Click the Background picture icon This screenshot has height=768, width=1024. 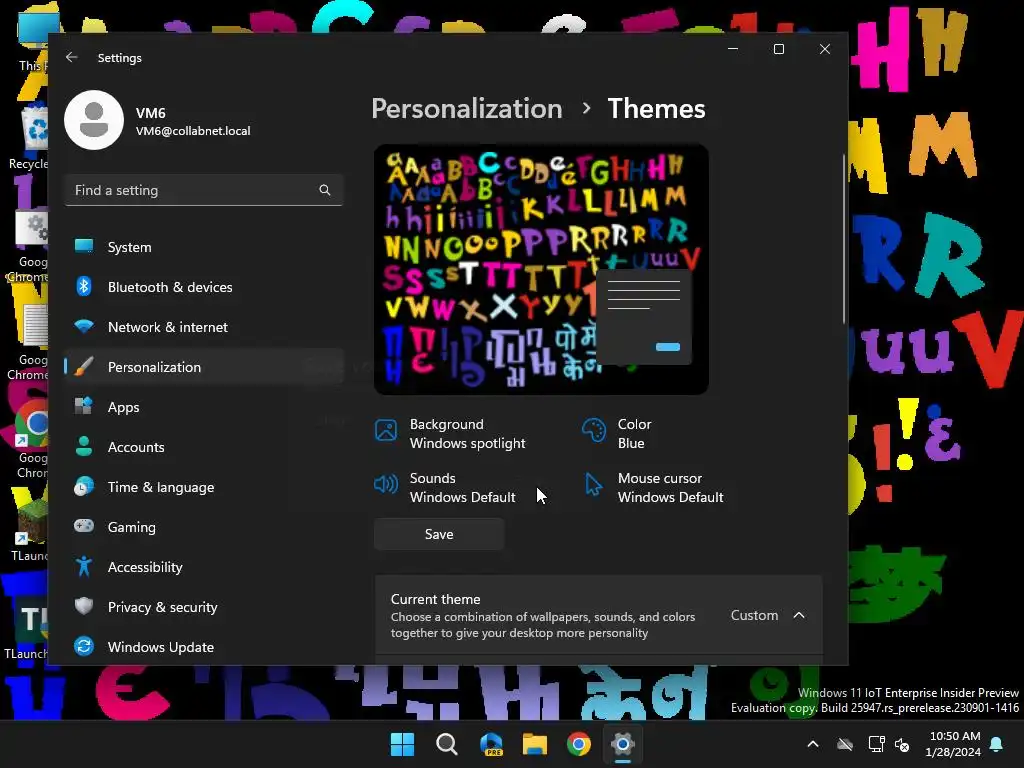[386, 430]
